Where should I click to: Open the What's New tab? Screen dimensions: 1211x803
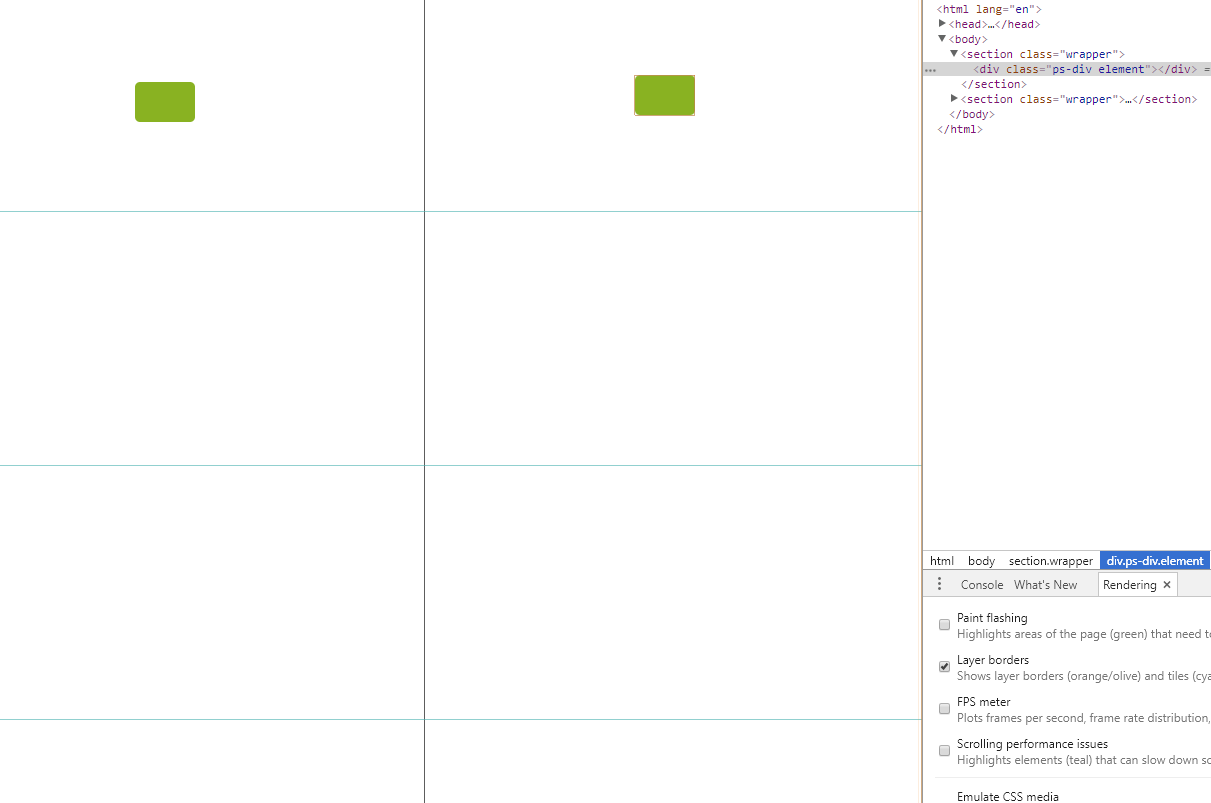[x=1045, y=584]
